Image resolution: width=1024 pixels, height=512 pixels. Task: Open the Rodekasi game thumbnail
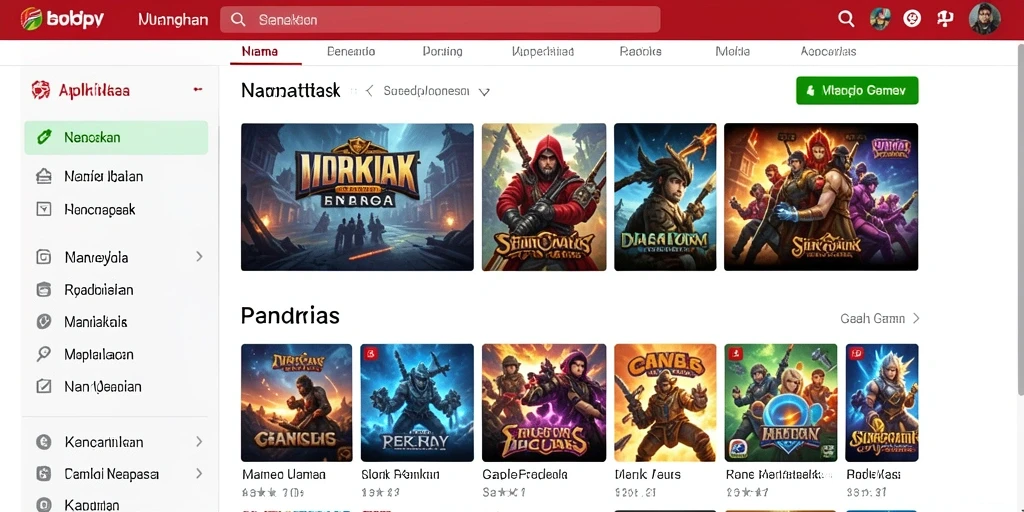(882, 403)
